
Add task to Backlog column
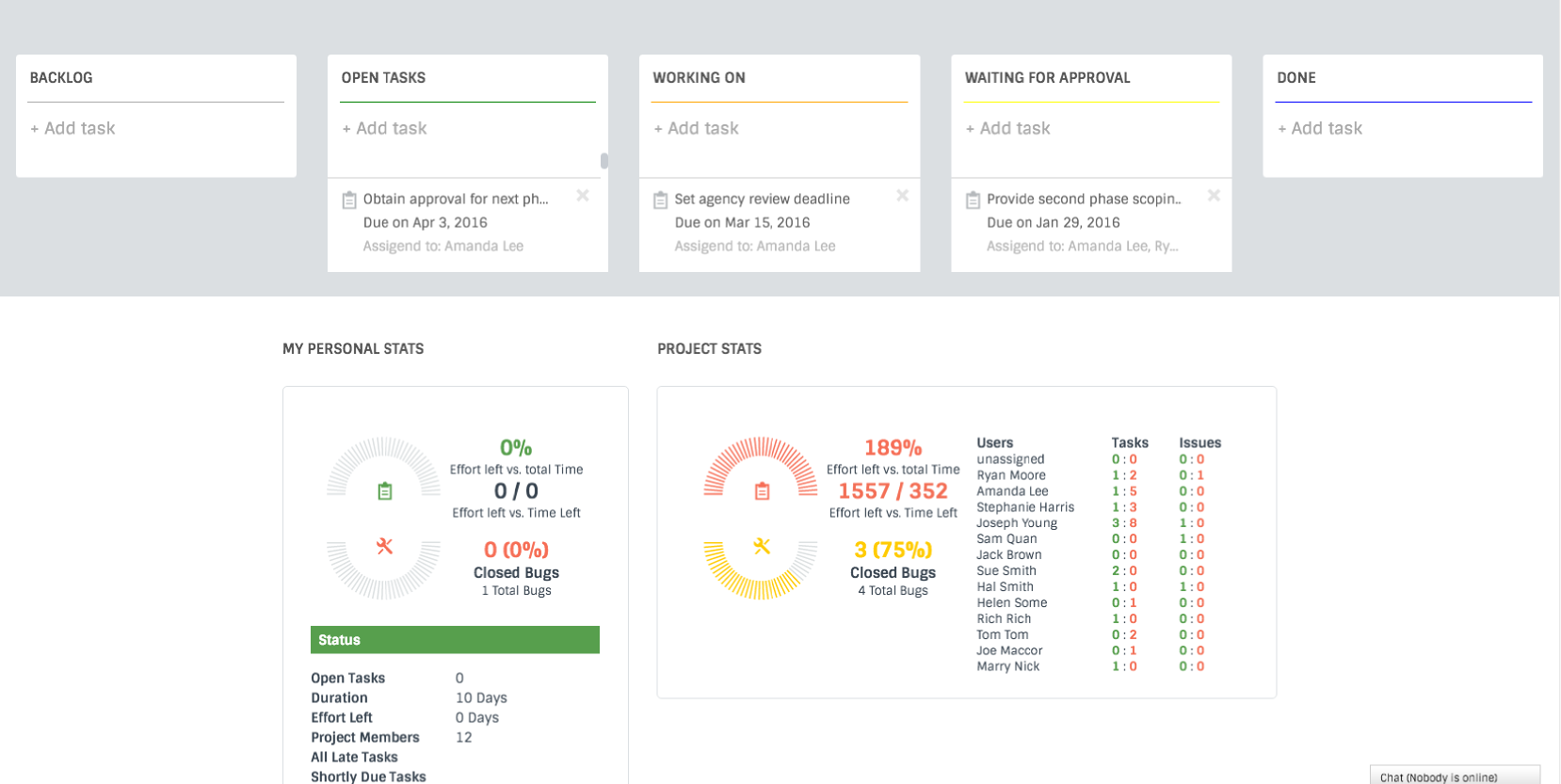click(x=72, y=128)
